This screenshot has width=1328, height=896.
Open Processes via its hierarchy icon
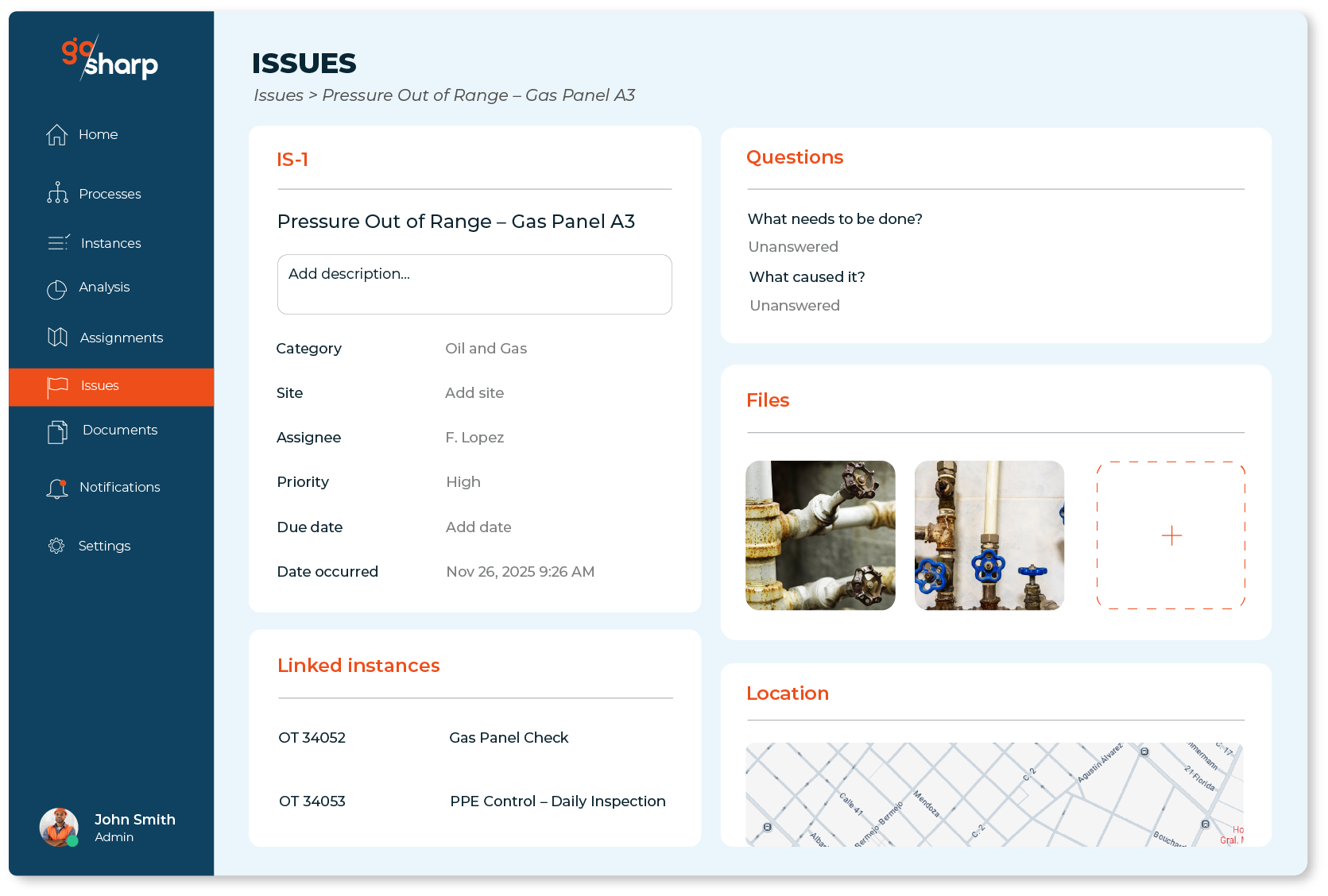click(57, 193)
